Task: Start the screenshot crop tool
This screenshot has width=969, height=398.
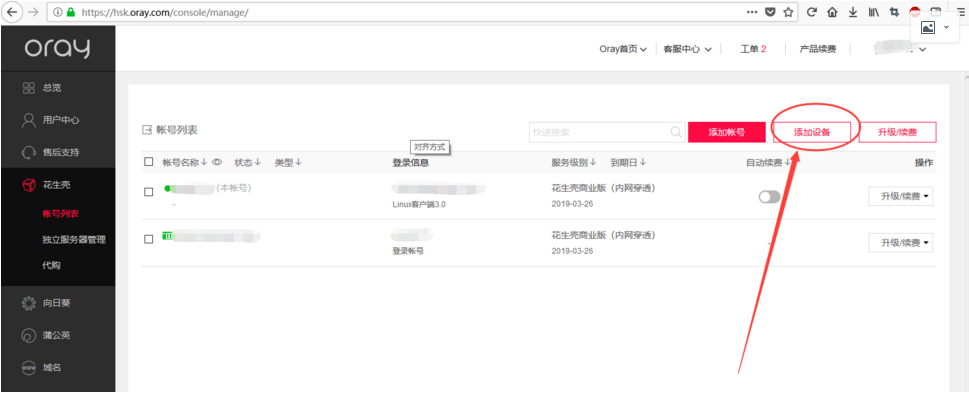Action: [x=894, y=12]
